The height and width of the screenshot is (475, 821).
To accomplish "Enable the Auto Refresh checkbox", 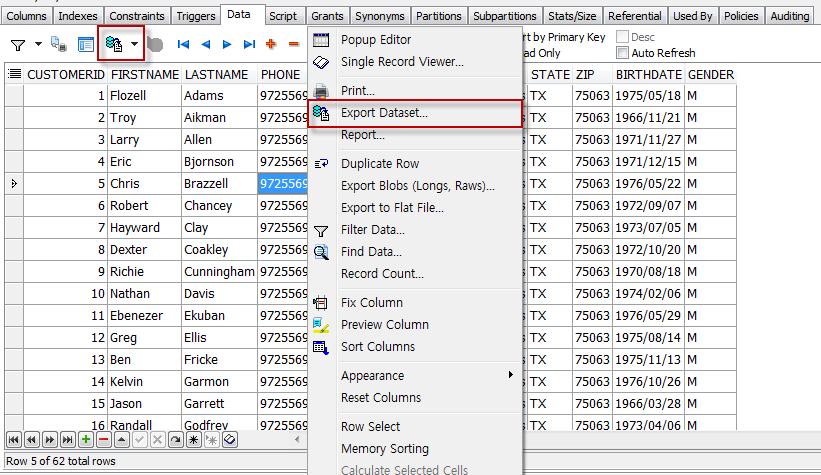I will (623, 53).
